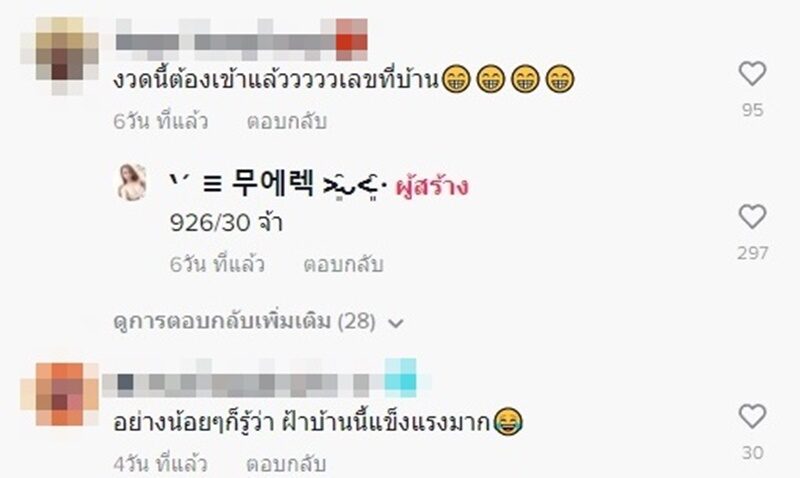The height and width of the screenshot is (478, 800).
Task: Like the comment with 95 likes
Action: click(x=753, y=73)
